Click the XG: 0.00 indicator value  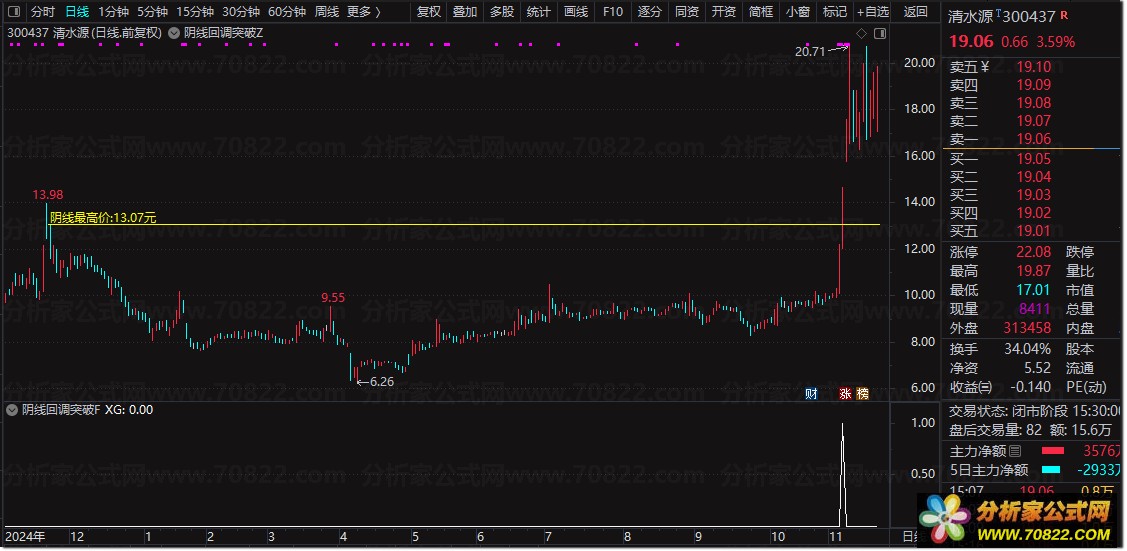129,410
